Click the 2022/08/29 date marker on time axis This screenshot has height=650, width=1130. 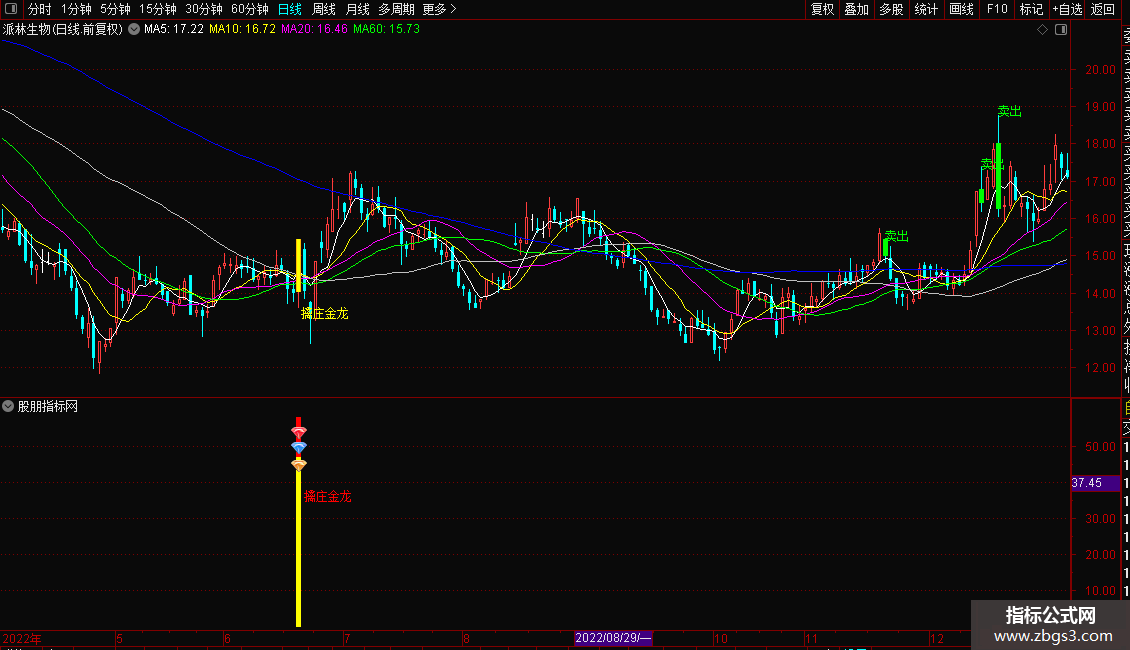point(613,638)
